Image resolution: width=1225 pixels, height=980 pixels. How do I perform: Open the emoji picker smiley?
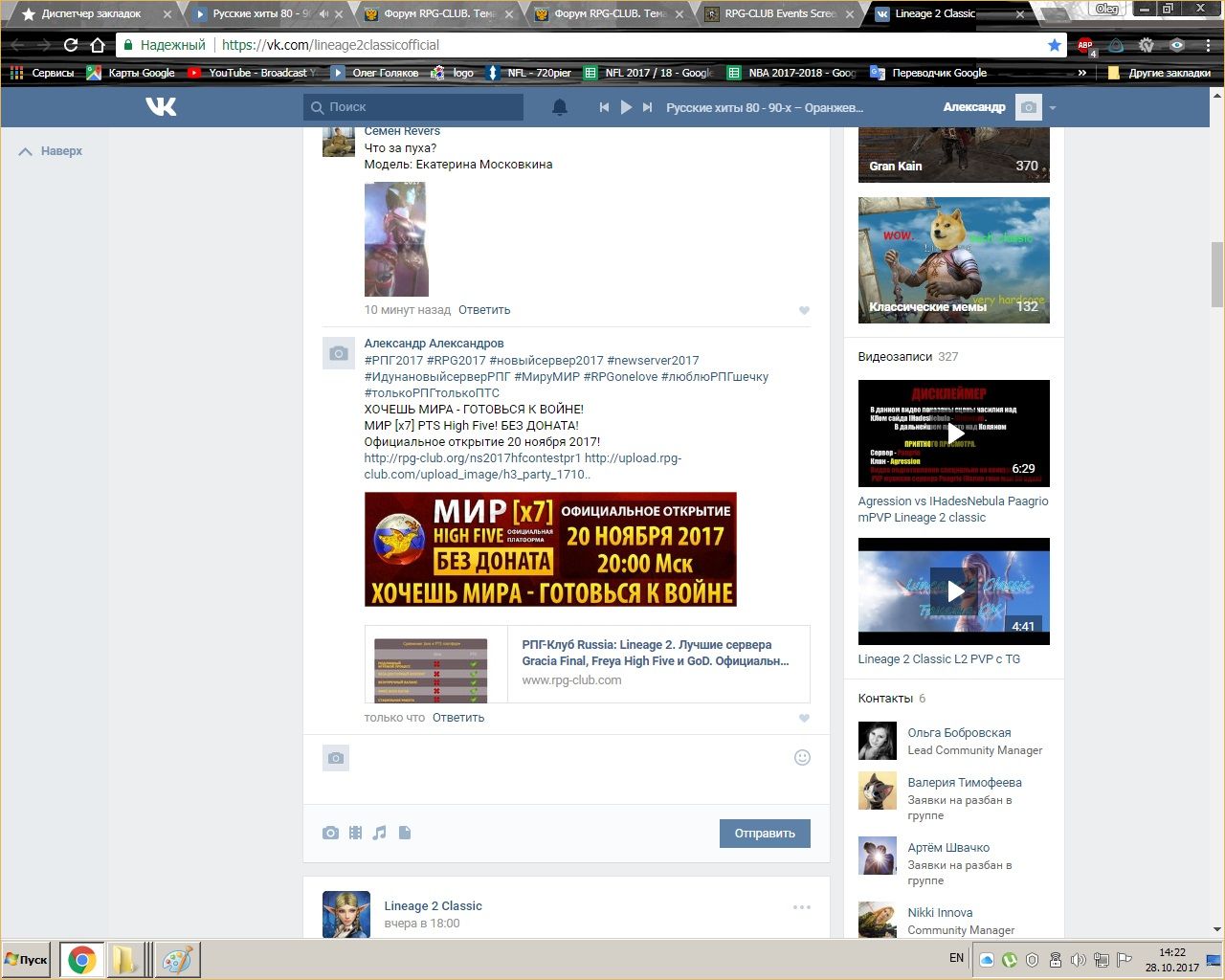point(803,758)
